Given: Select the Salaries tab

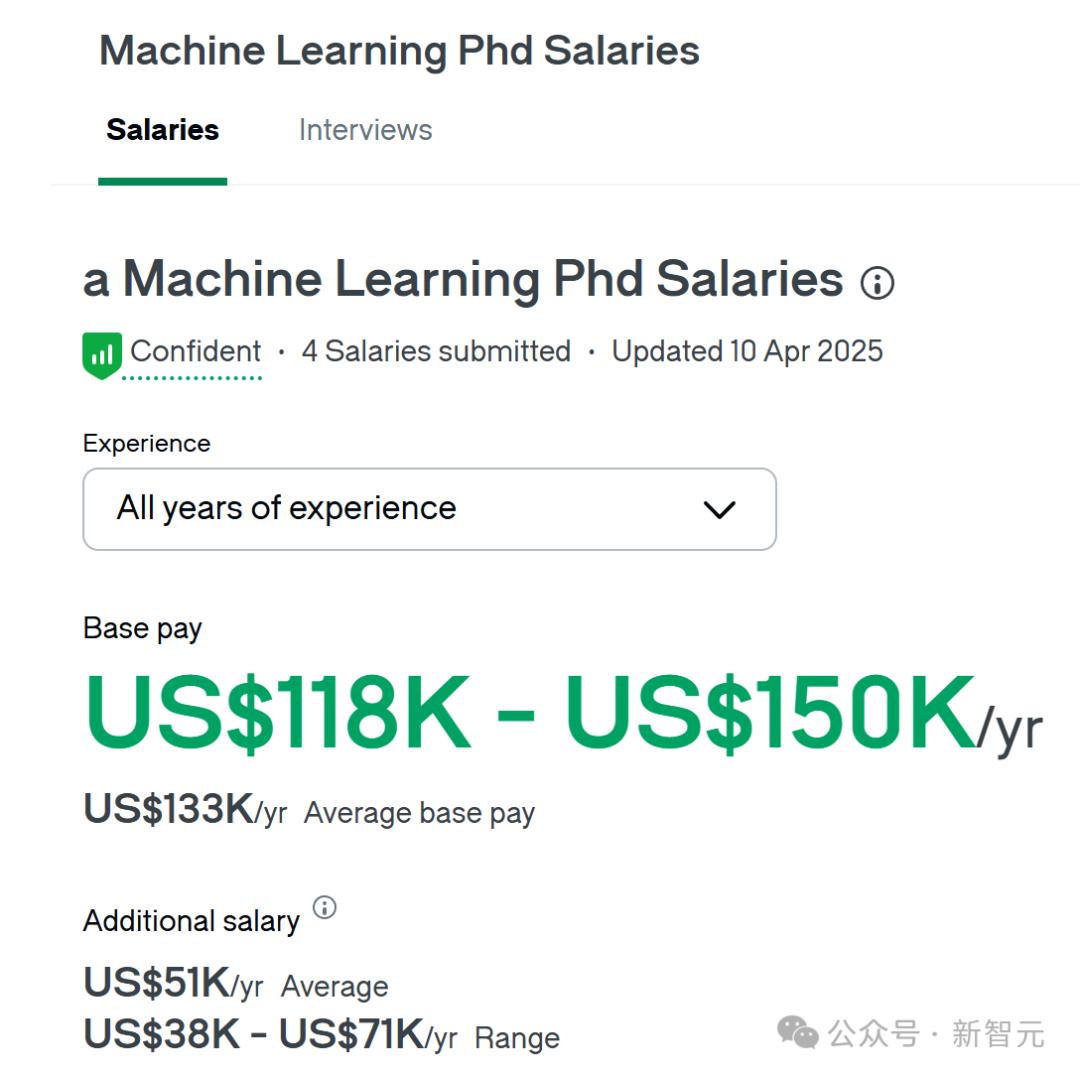Looking at the screenshot, I should 163,130.
